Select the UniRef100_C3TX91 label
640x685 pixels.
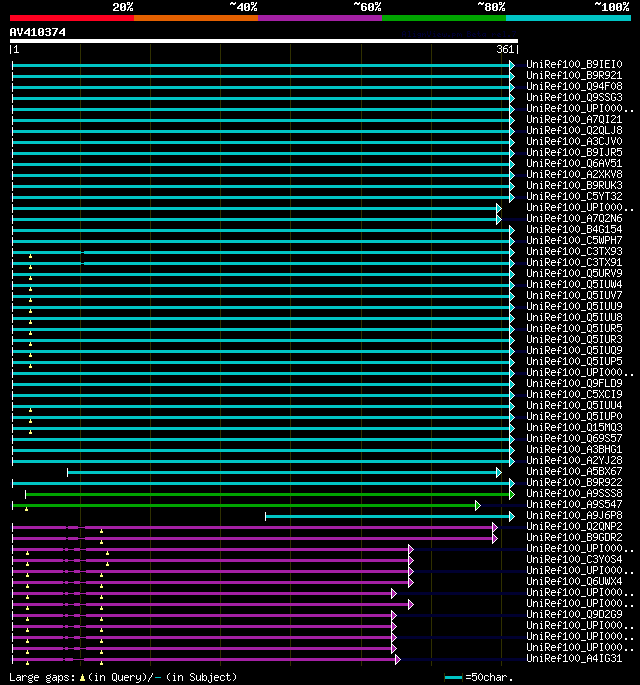click(x=574, y=262)
